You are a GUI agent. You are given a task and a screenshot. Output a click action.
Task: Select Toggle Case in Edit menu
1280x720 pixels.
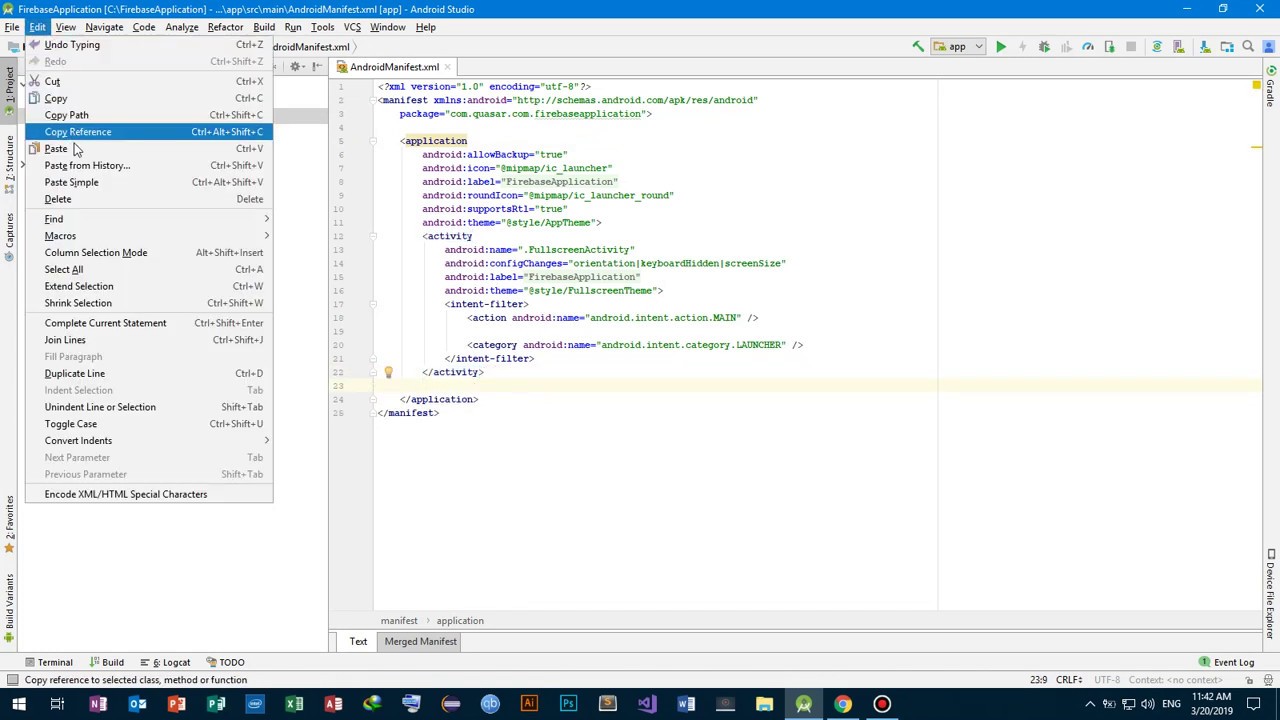pyautogui.click(x=149, y=424)
